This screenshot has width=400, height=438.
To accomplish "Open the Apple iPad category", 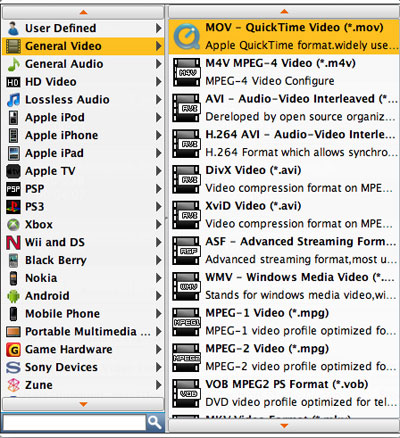I will [83, 153].
